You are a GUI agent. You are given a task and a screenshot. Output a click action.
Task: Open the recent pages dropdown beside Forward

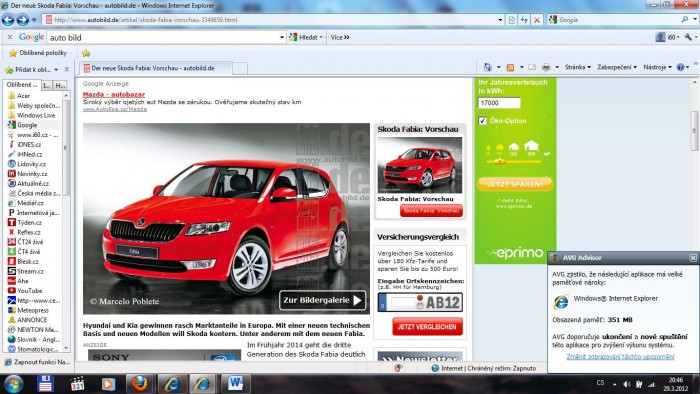[34, 20]
